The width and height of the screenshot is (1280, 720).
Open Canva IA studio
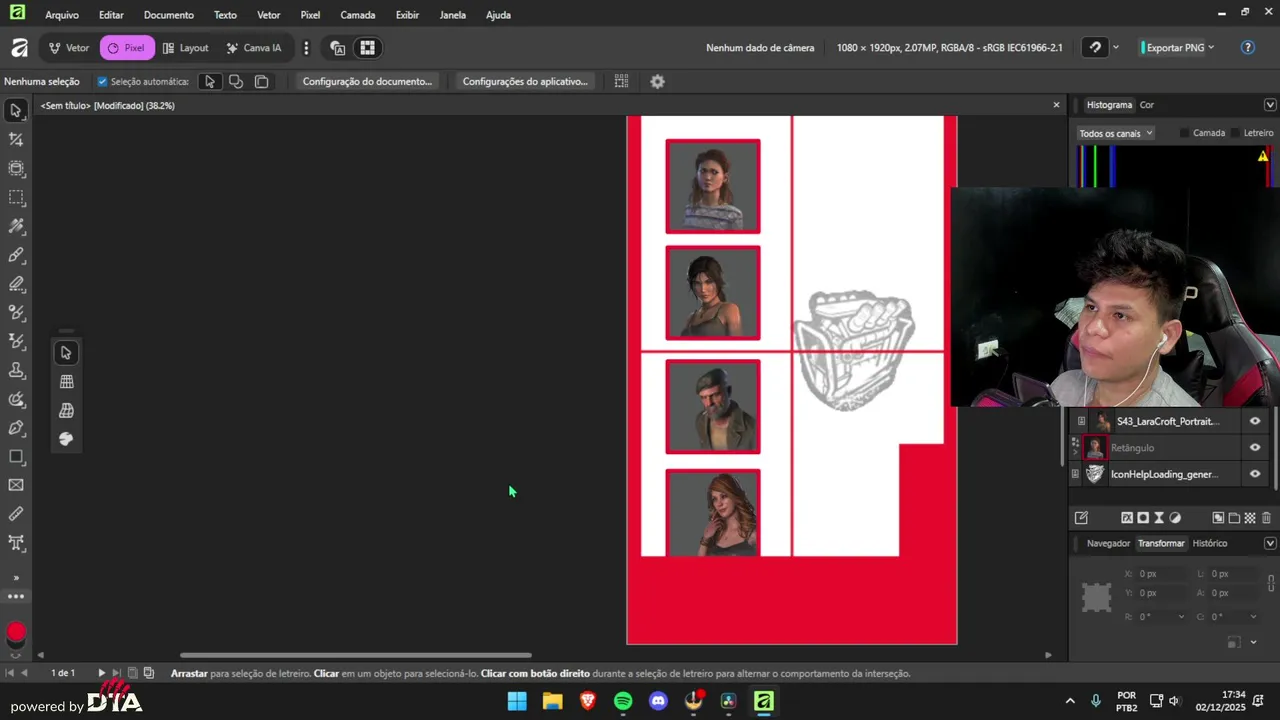click(x=253, y=48)
